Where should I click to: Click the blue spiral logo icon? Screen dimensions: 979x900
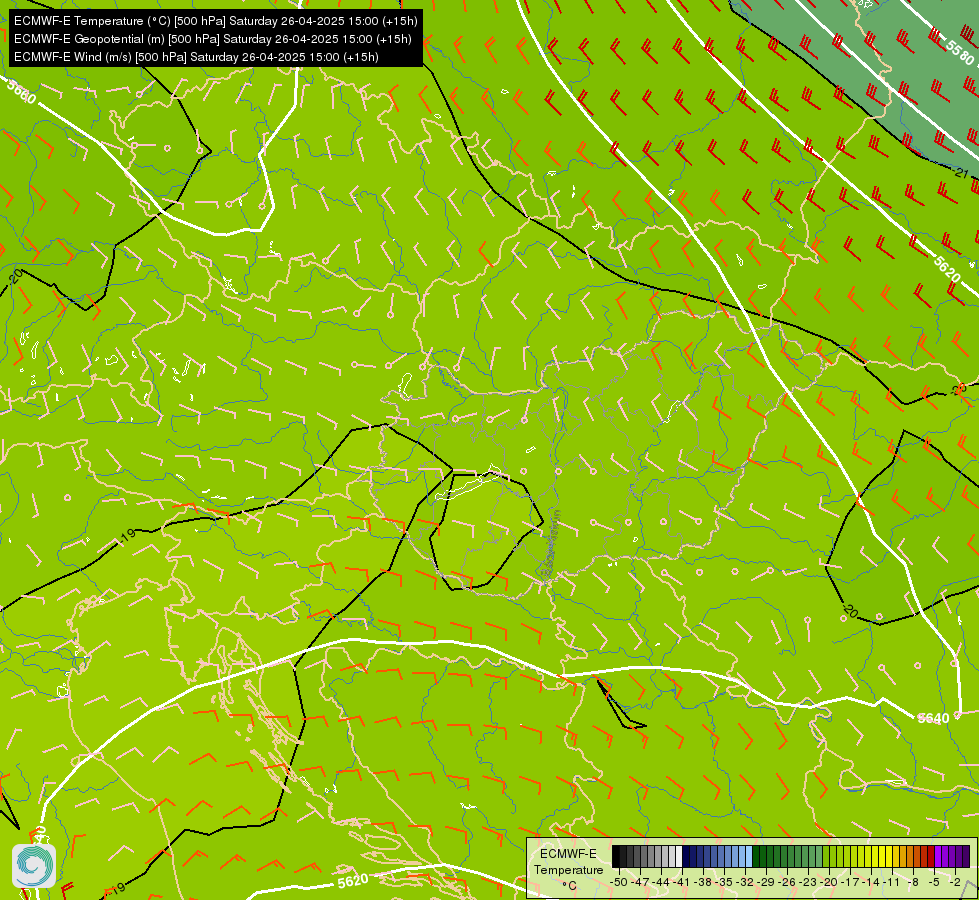point(34,866)
